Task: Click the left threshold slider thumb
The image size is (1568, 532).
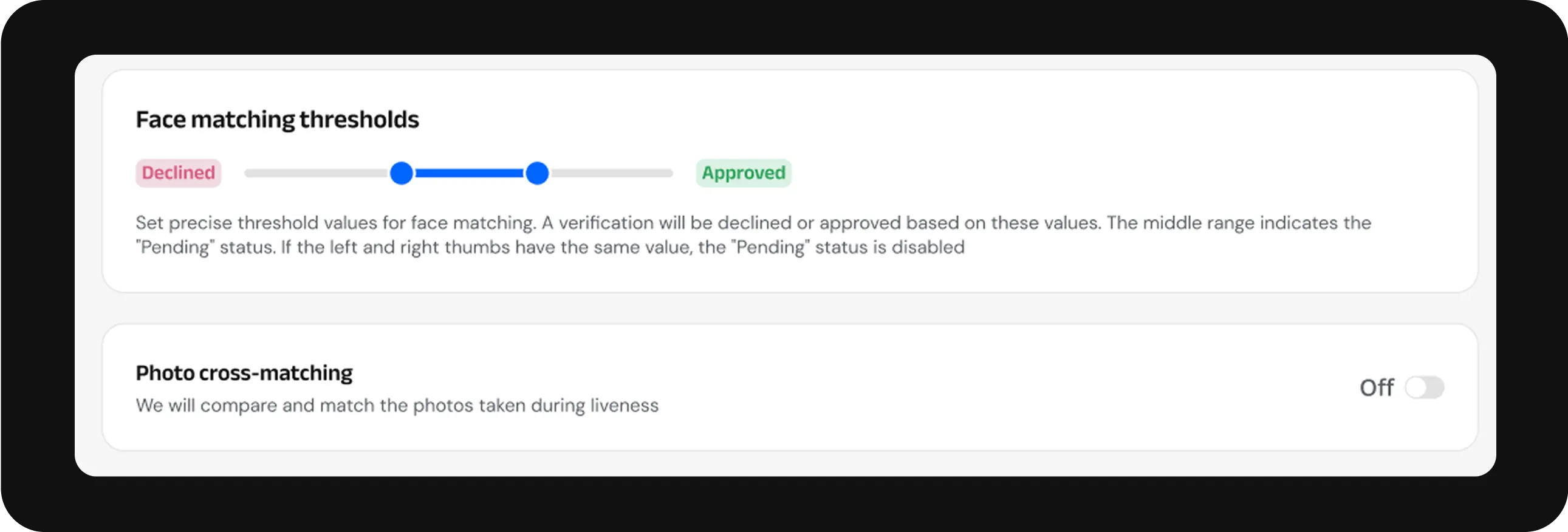Action: (x=402, y=174)
